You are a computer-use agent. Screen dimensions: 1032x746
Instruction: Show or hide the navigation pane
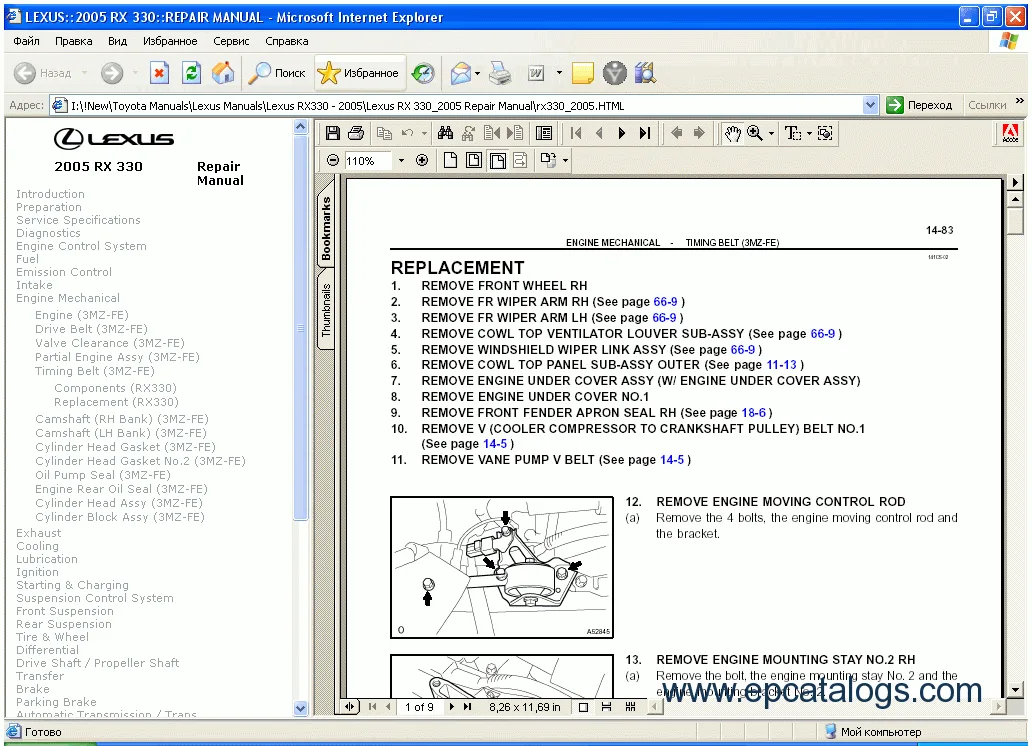click(544, 134)
